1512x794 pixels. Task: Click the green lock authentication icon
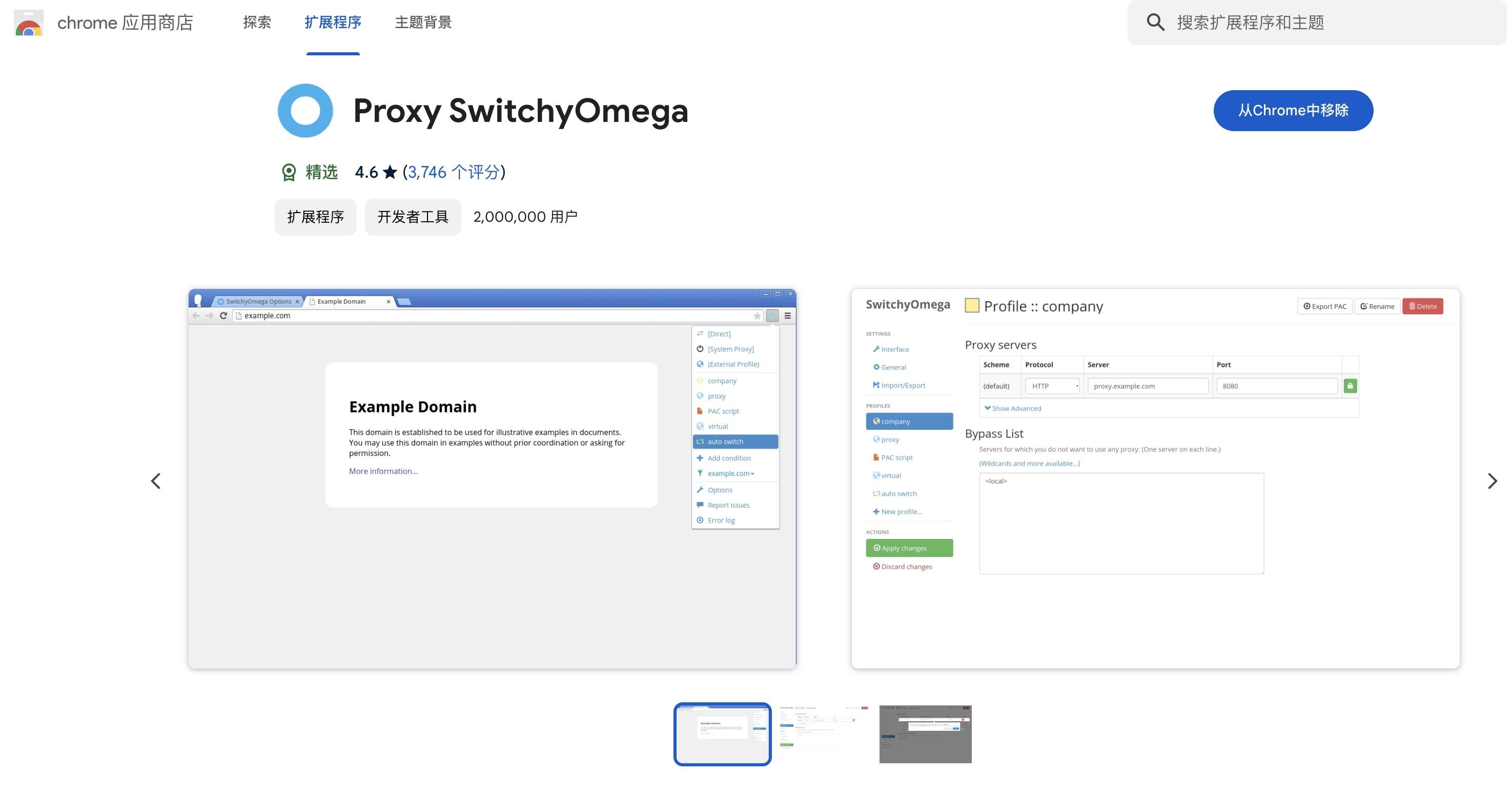tap(1350, 386)
